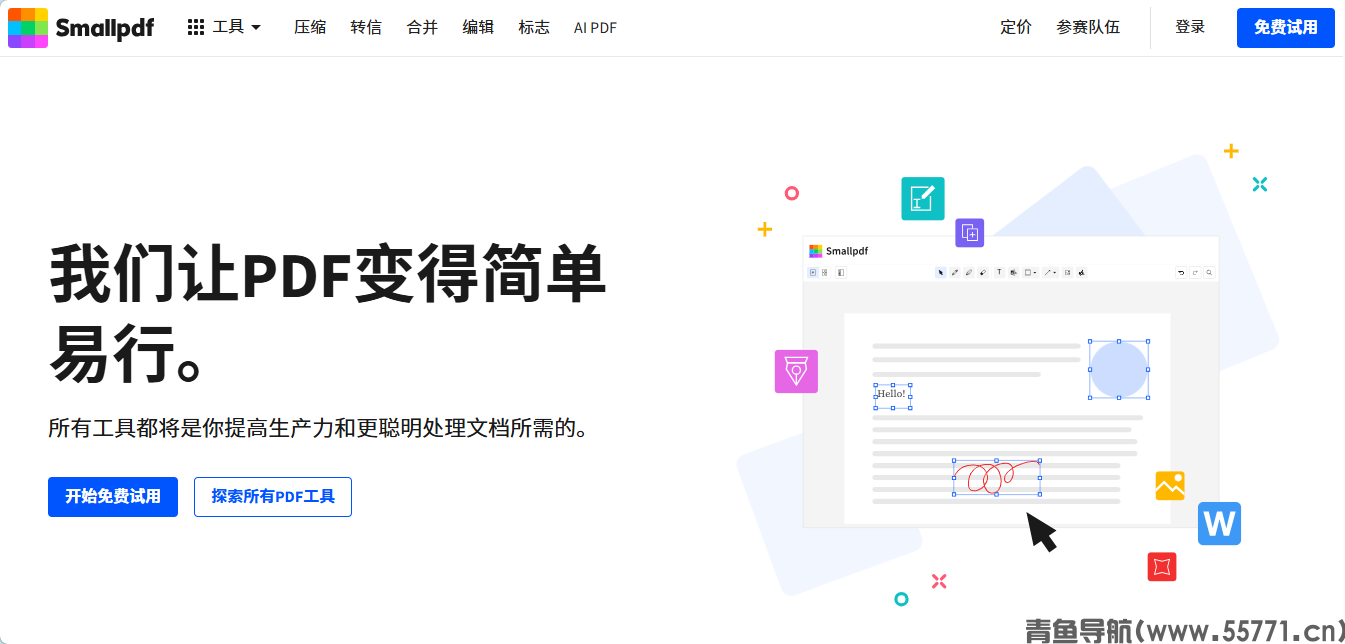1345x644 pixels.
Task: Click the teal edit-document icon in illustration
Action: tap(923, 198)
